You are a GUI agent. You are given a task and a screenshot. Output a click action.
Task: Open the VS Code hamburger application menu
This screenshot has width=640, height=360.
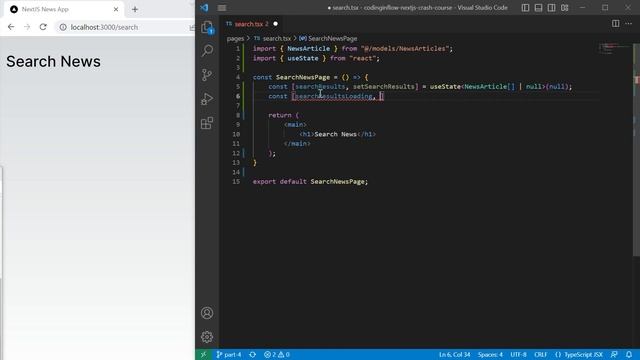222,8
